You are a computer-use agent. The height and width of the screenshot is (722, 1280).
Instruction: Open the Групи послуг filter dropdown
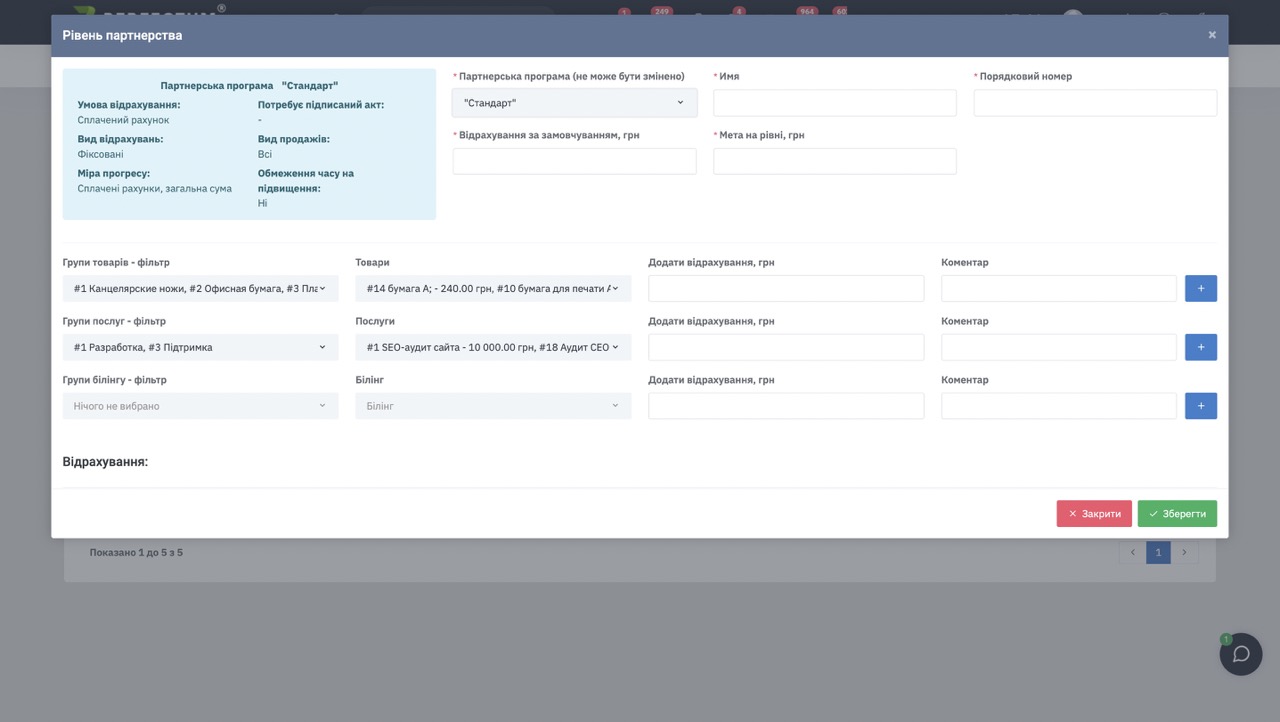(200, 347)
